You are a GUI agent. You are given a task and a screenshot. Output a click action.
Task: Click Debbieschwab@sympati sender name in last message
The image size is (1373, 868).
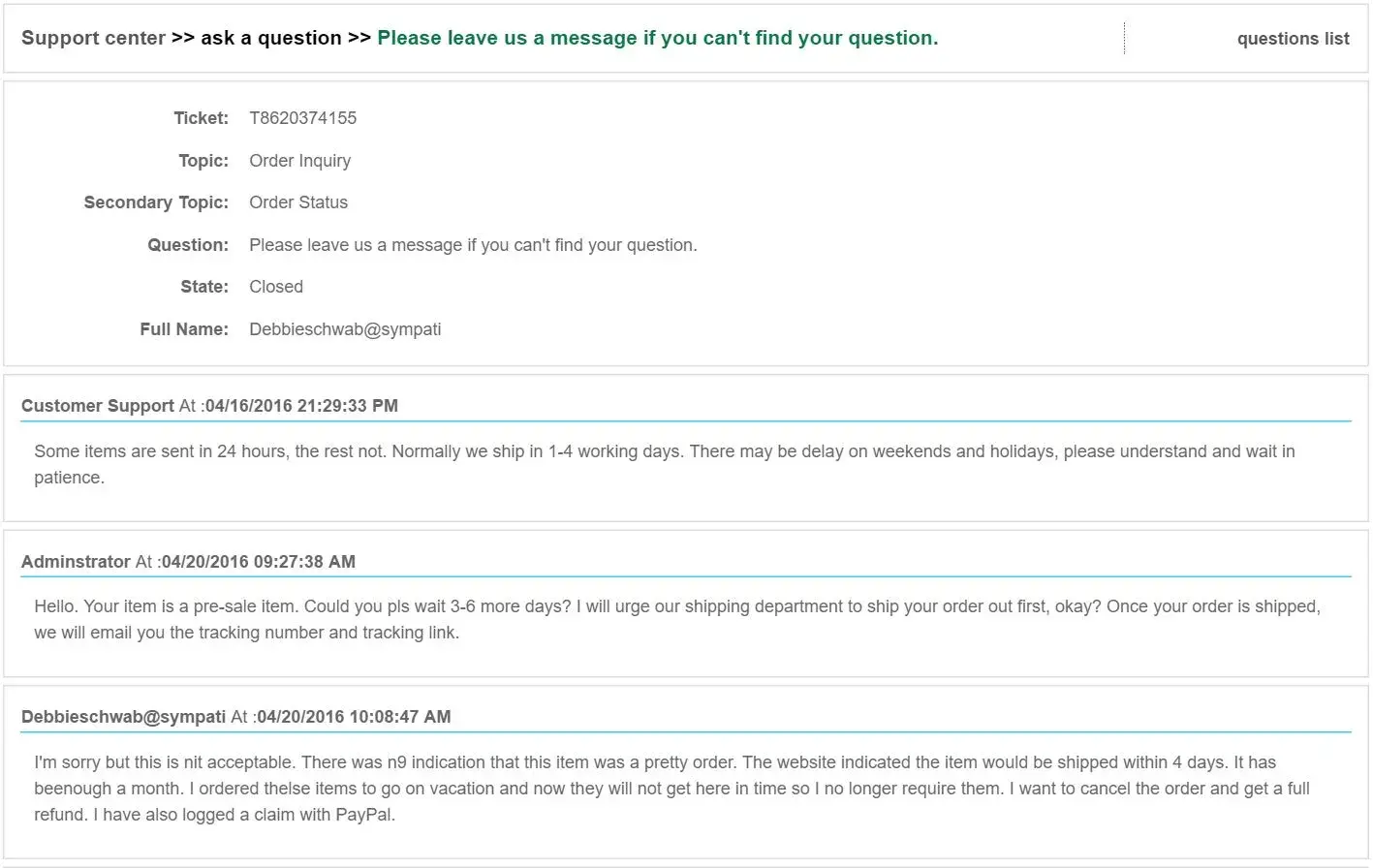coord(123,717)
